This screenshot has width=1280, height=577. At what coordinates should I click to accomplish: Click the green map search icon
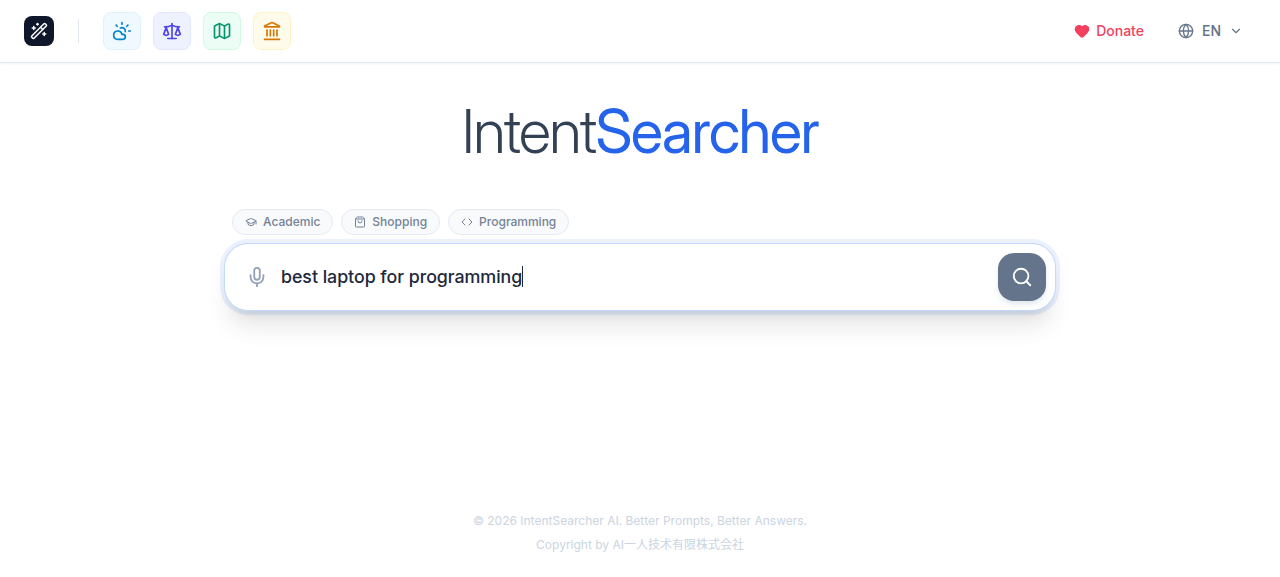tap(221, 31)
